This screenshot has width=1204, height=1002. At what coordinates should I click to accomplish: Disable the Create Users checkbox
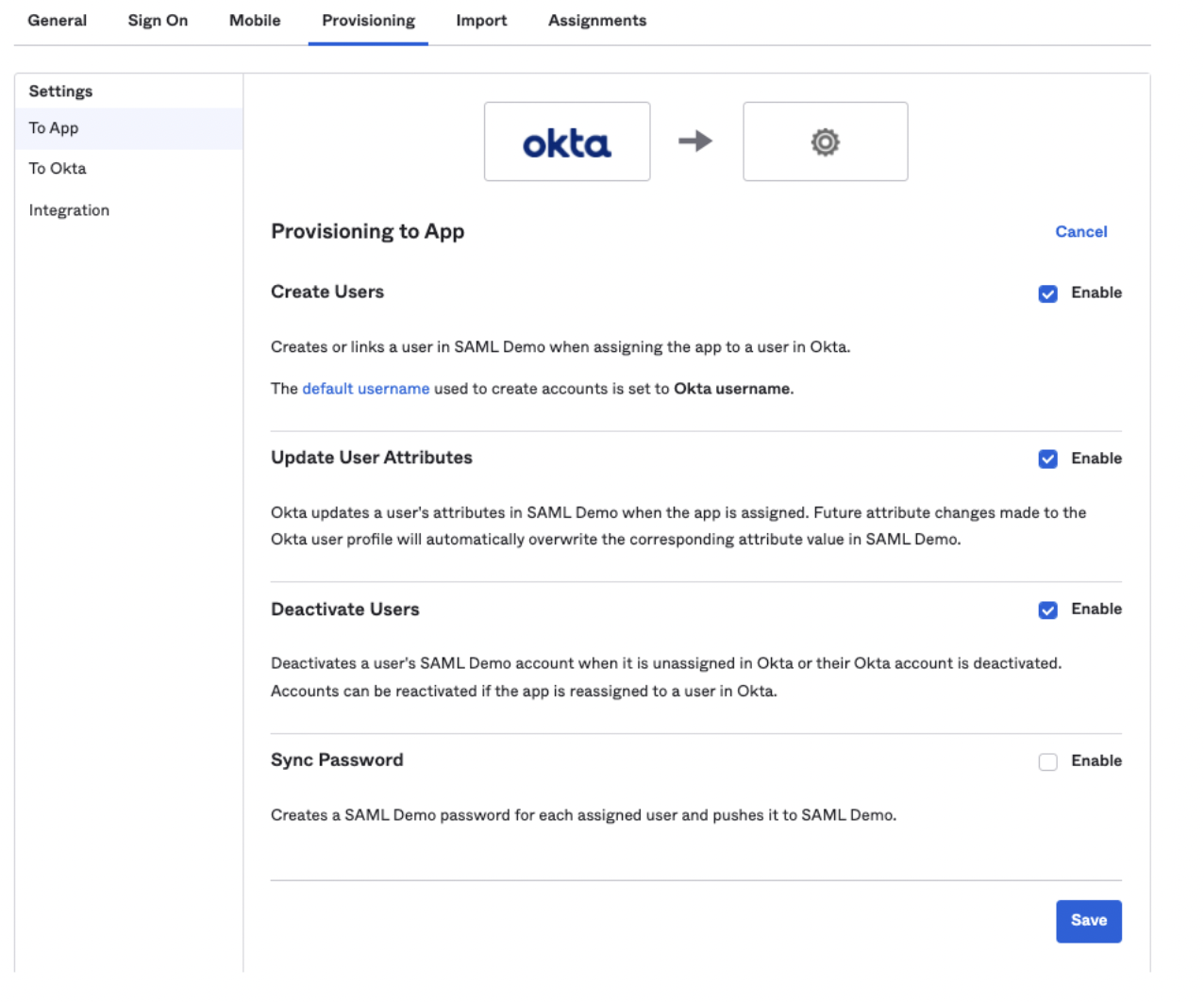coord(1047,293)
